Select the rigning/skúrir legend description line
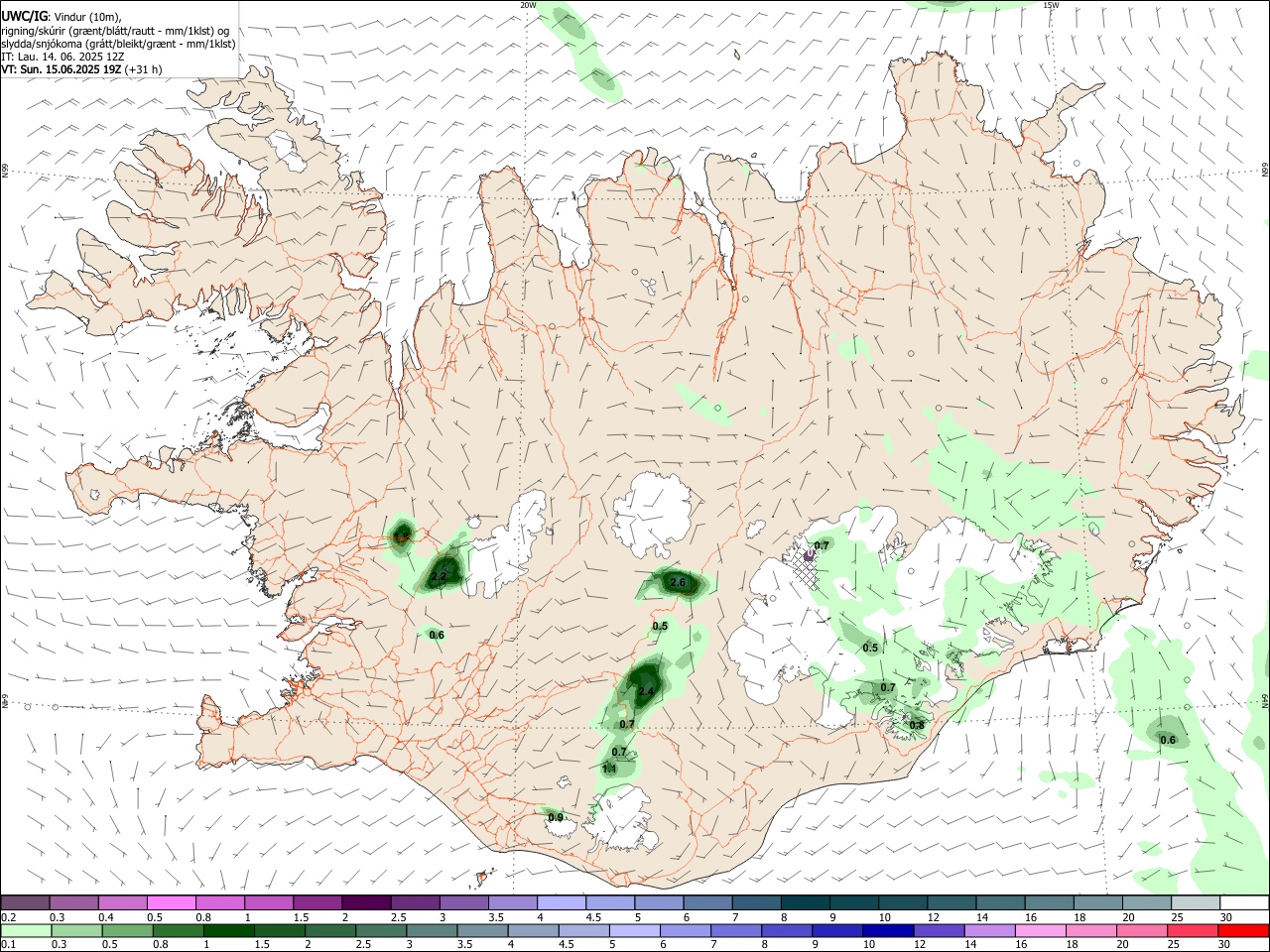Viewport: 1270px width, 952px height. (115, 31)
